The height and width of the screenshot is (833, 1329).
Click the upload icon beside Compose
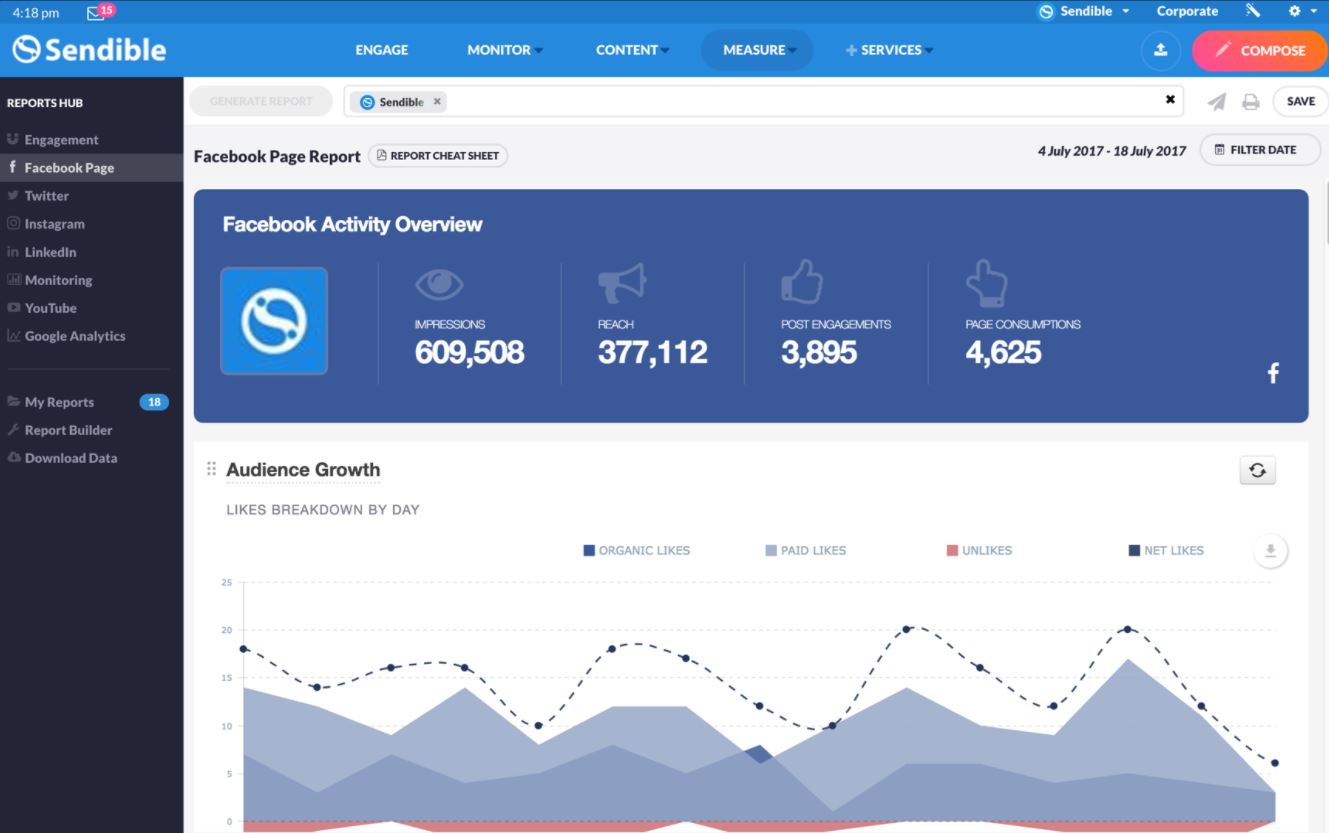point(1160,50)
